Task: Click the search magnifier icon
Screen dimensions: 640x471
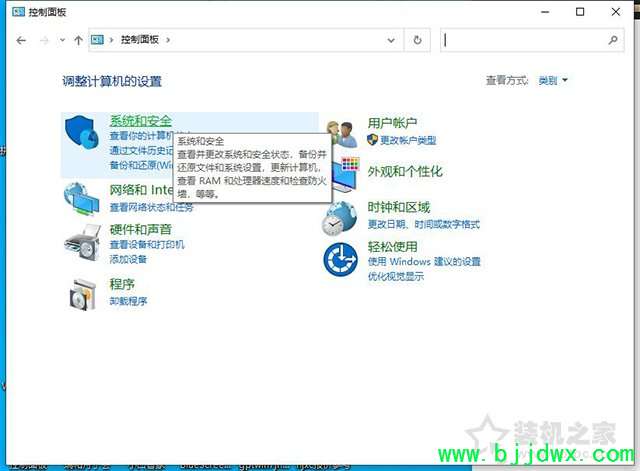Action: point(613,40)
